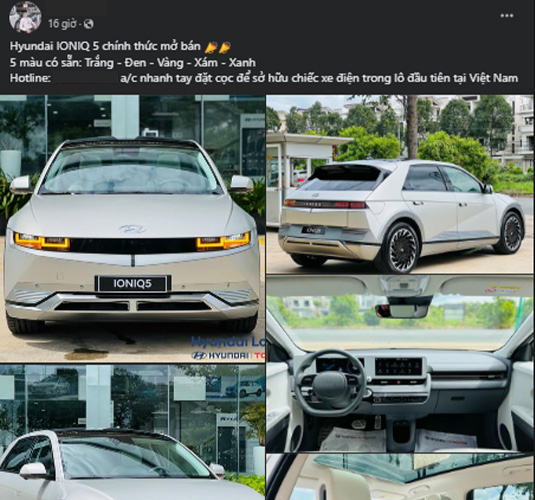The height and width of the screenshot is (500, 535).
Task: Open the post's three-dot options menu
Action: (507, 15)
